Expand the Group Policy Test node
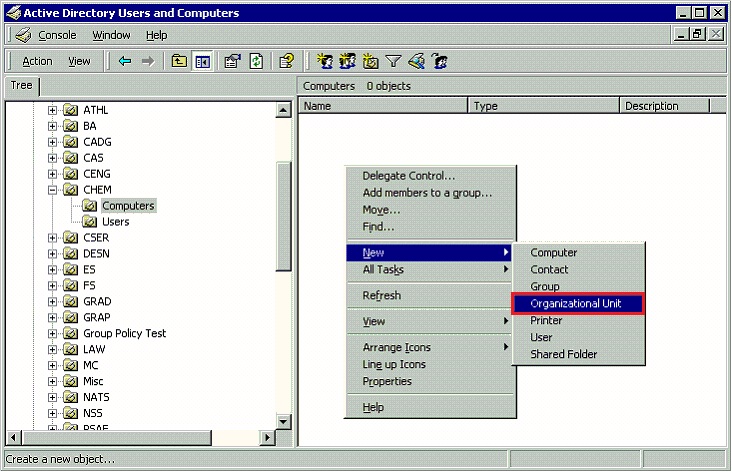732x472 pixels. point(52,333)
